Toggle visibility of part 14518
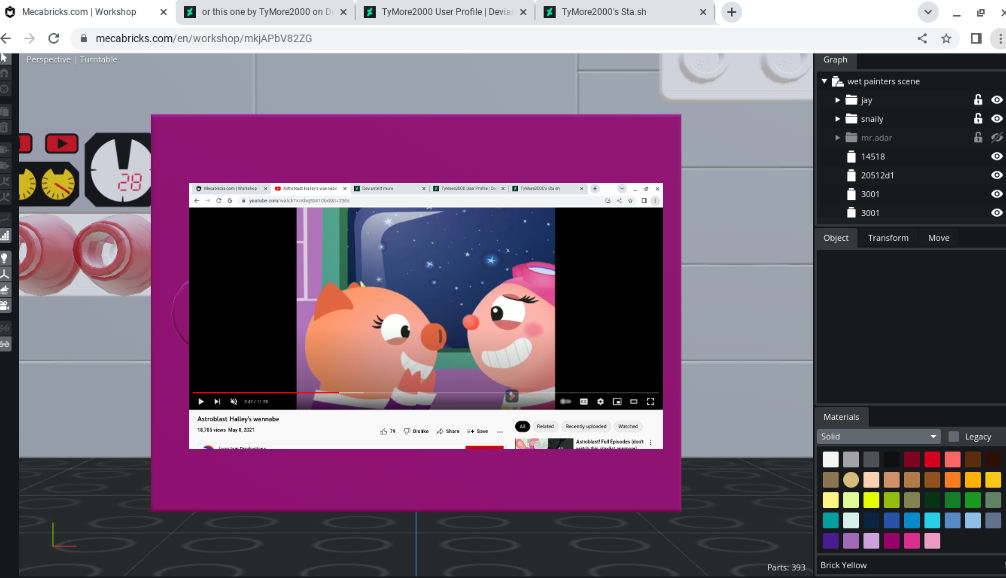 point(996,156)
